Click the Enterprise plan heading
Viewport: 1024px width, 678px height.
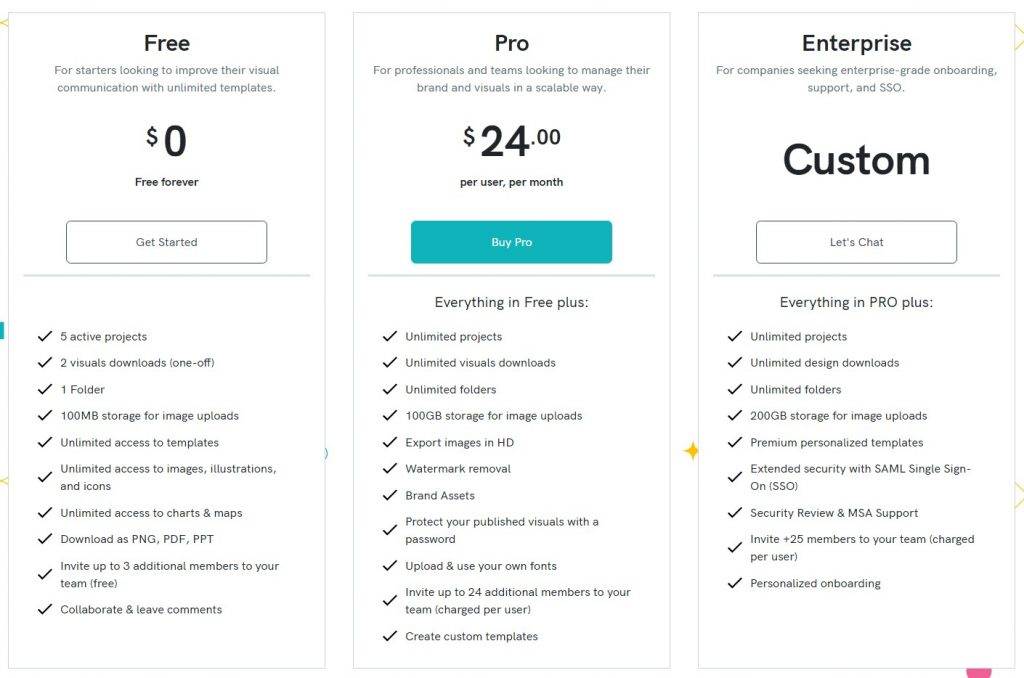(856, 43)
